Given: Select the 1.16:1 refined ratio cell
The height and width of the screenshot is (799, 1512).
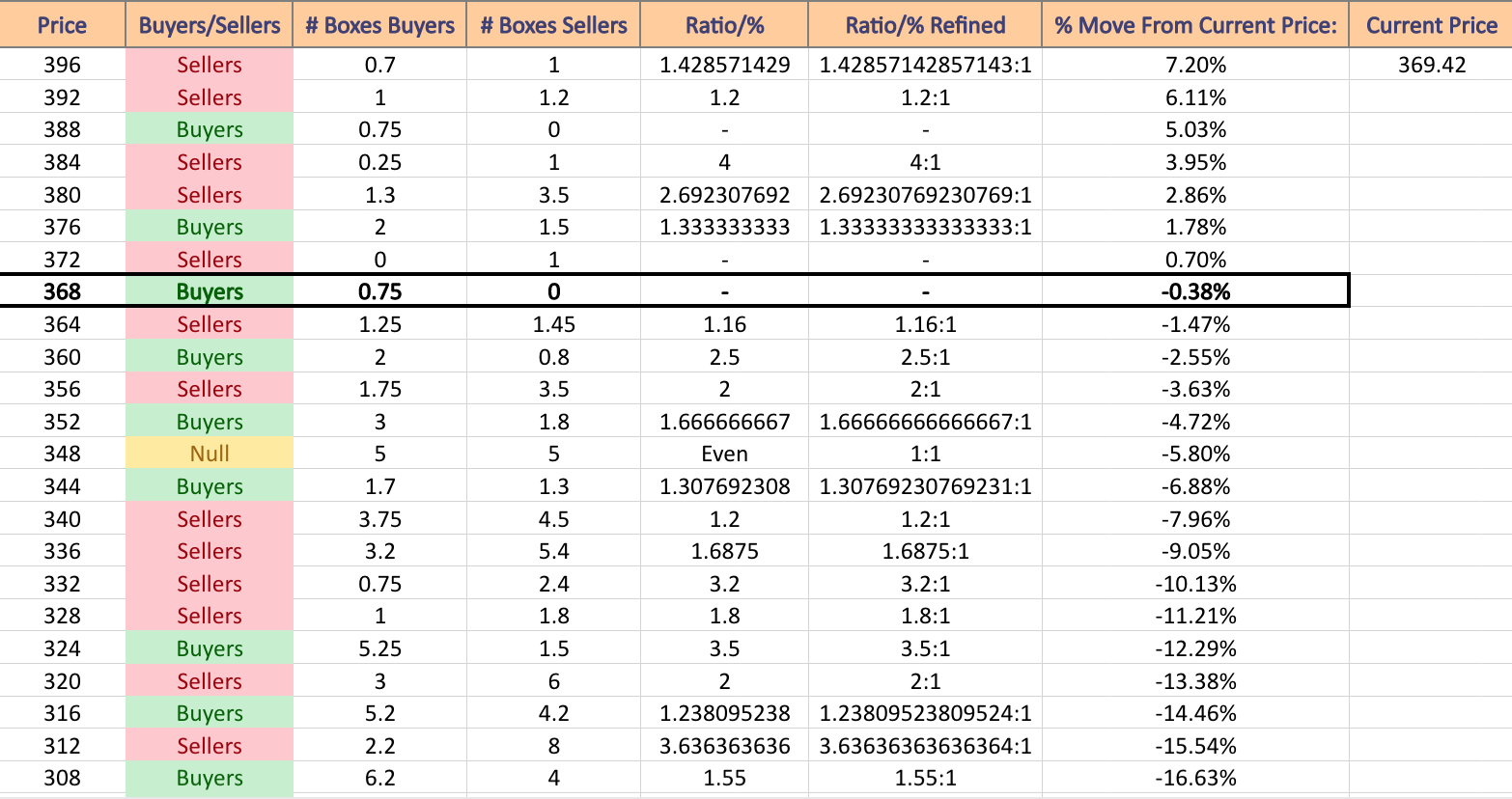Looking at the screenshot, I should click(925, 324).
